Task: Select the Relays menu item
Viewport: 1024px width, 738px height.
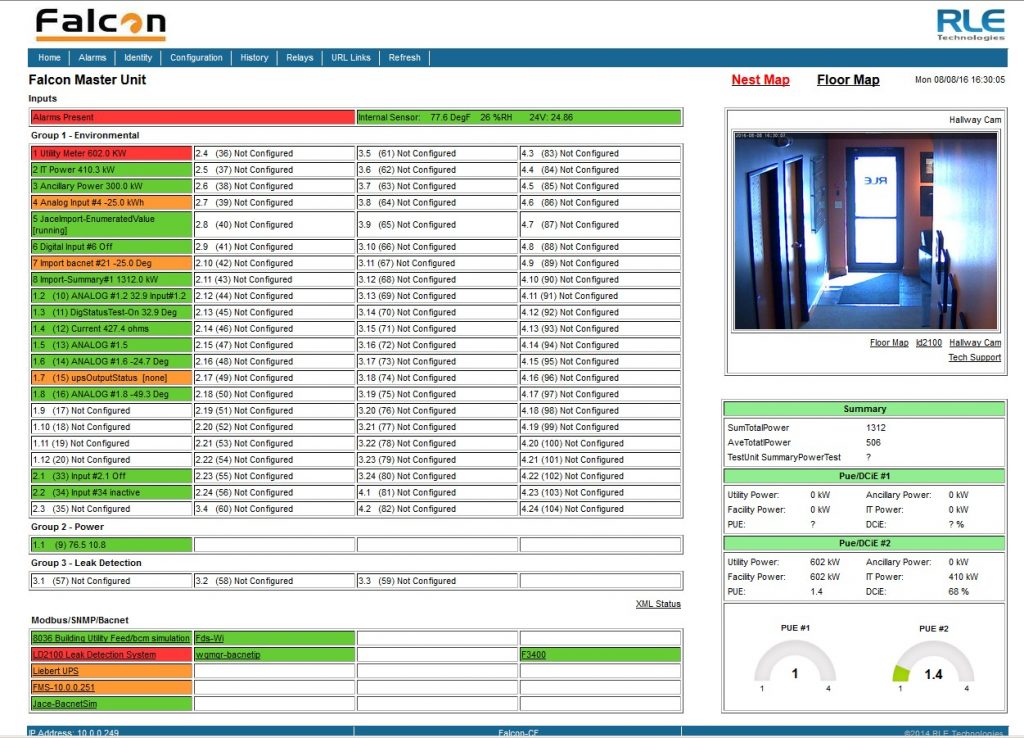Action: click(x=300, y=58)
